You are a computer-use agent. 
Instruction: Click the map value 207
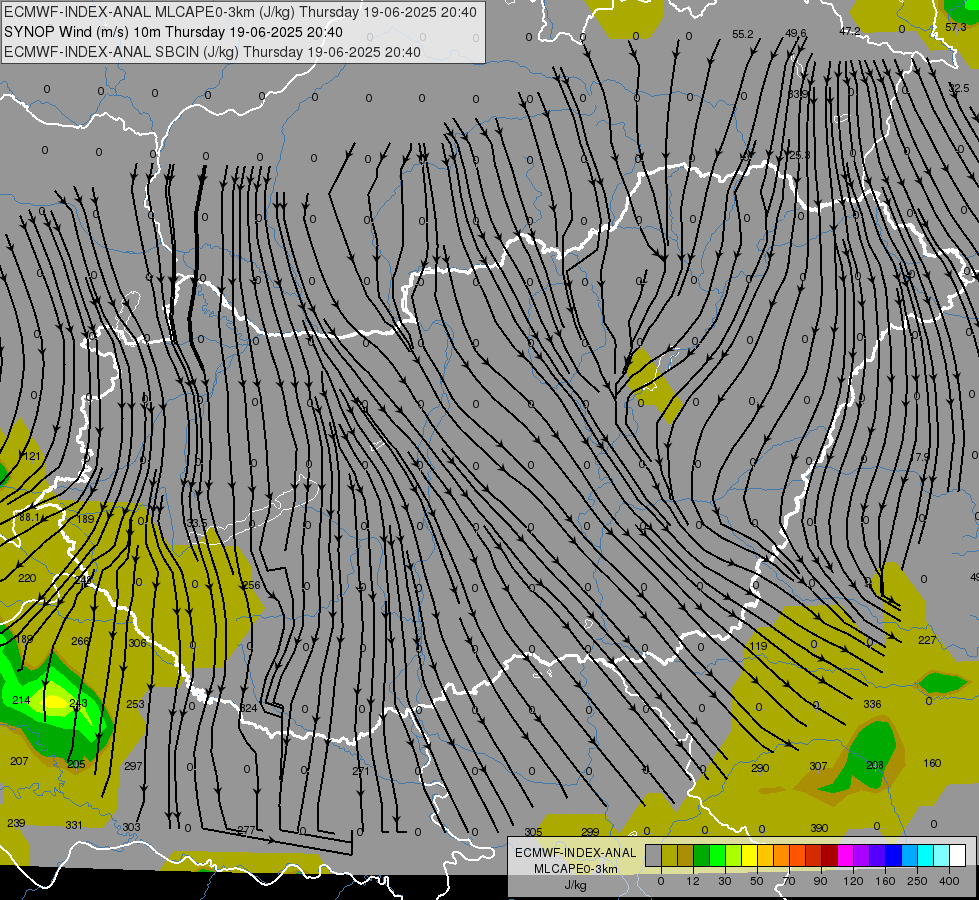(19, 761)
